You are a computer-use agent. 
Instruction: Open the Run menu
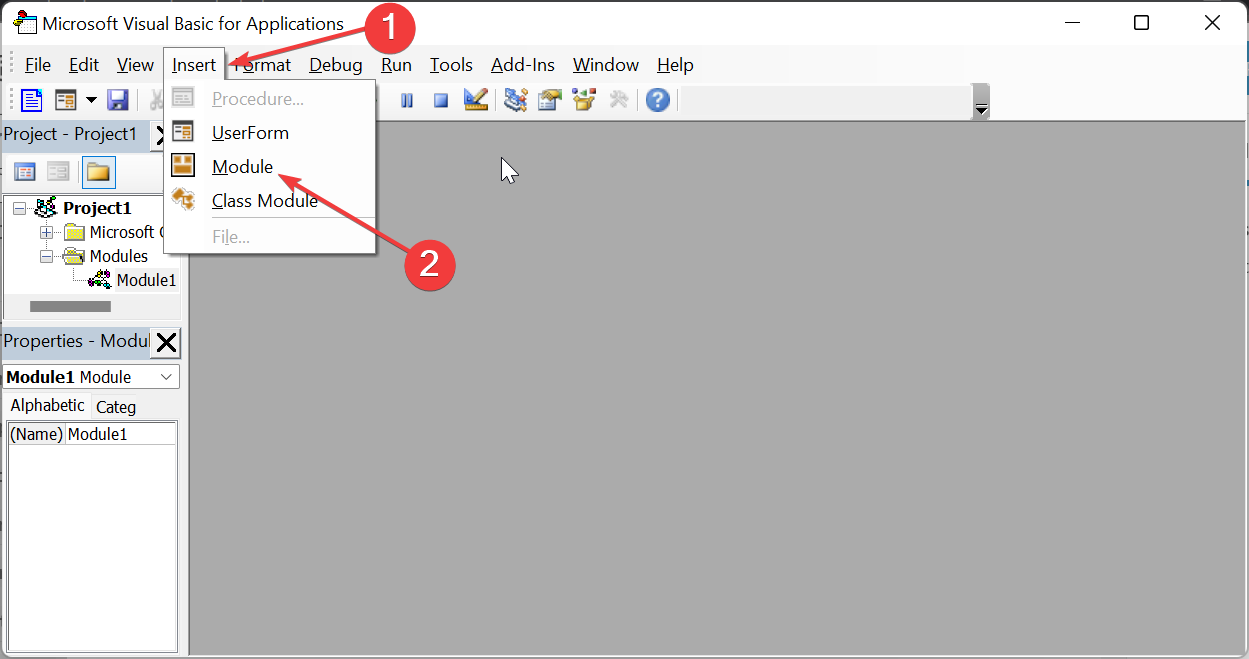396,65
